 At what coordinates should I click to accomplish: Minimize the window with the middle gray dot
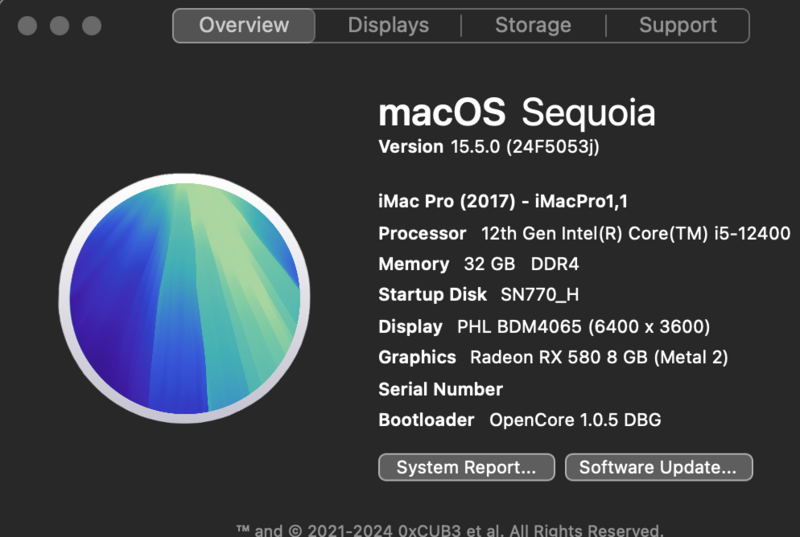pyautogui.click(x=60, y=25)
